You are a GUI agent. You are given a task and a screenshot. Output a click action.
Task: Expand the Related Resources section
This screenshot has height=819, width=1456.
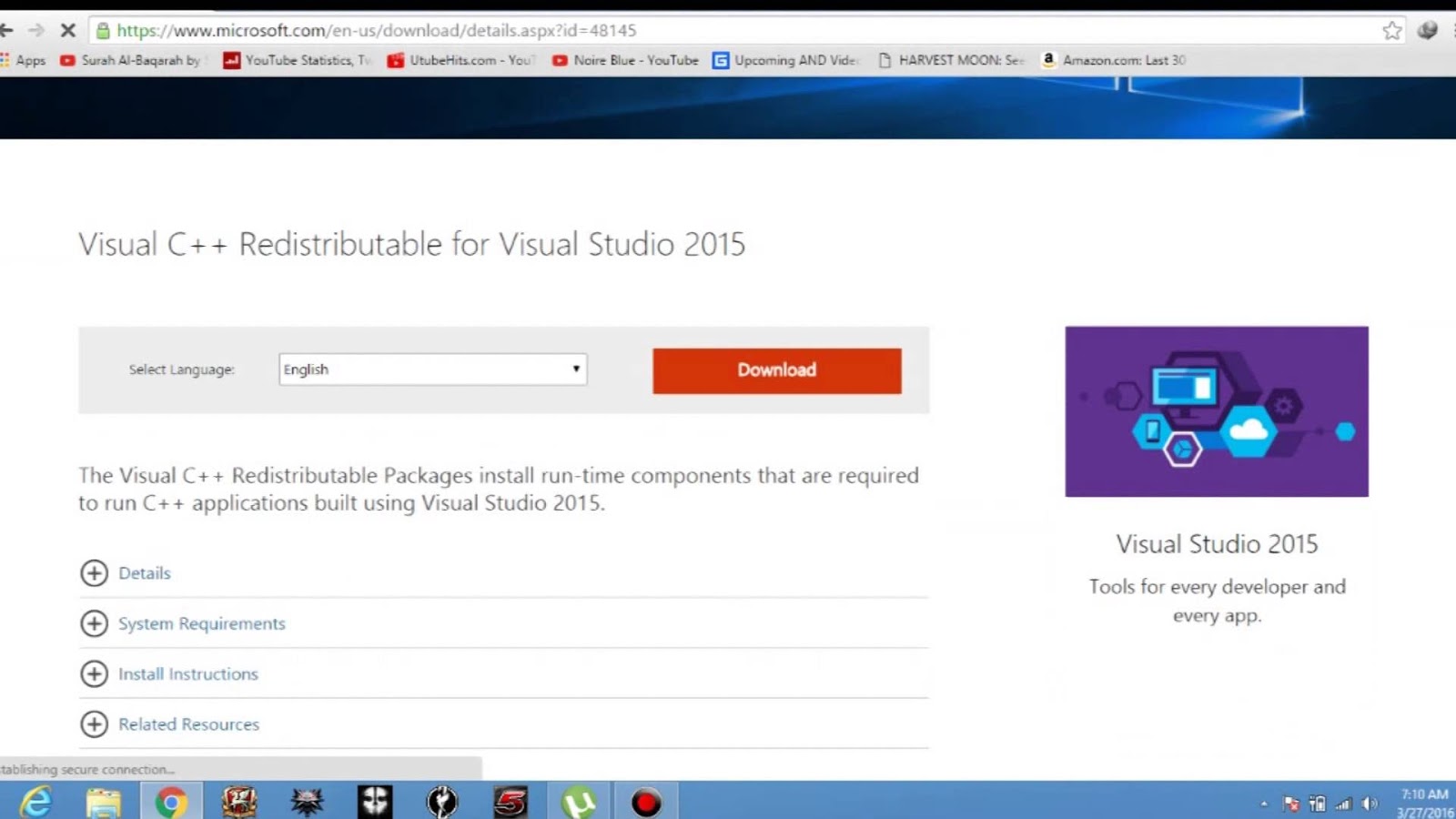(x=94, y=724)
